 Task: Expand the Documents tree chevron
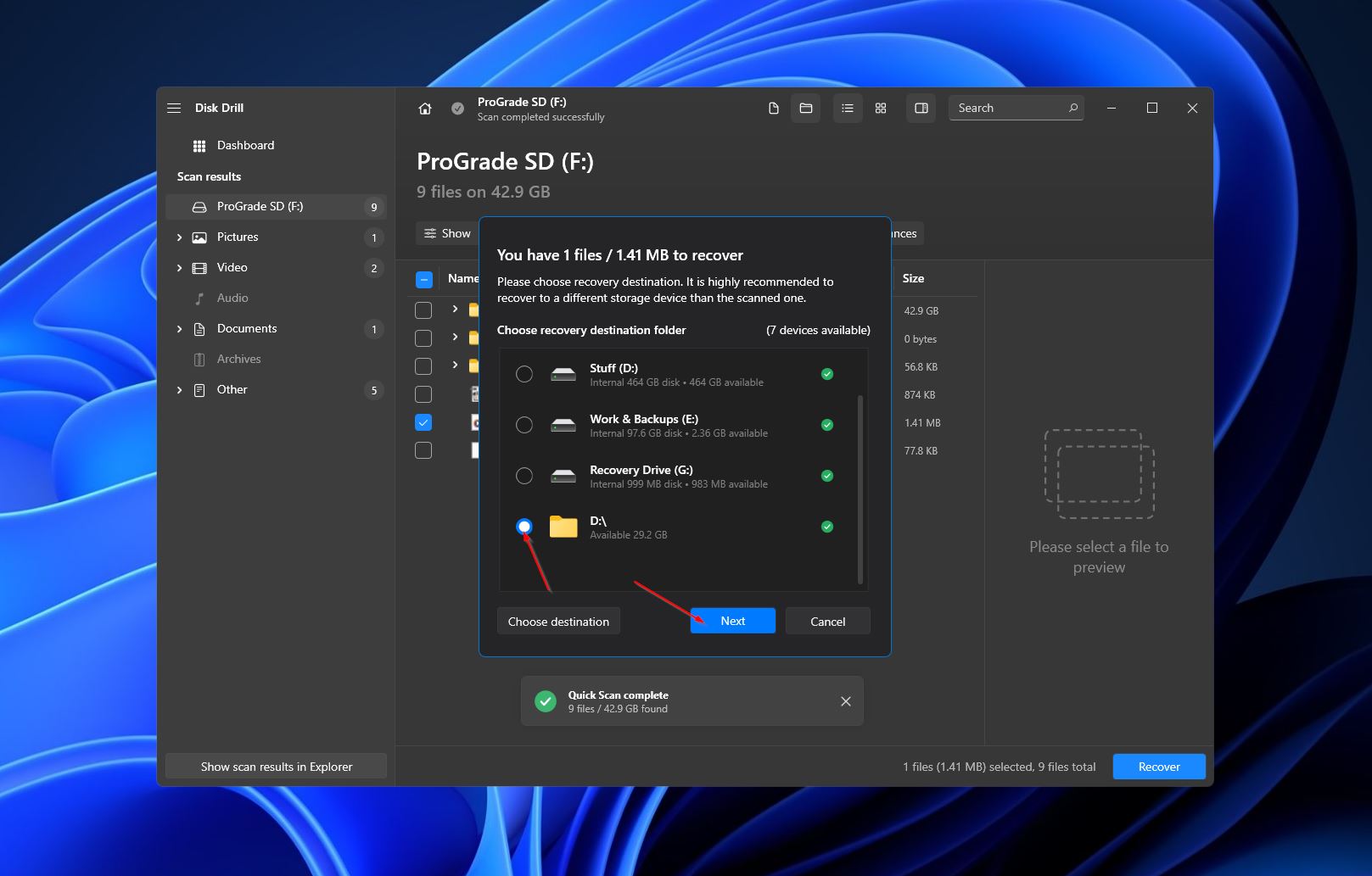pyautogui.click(x=179, y=329)
